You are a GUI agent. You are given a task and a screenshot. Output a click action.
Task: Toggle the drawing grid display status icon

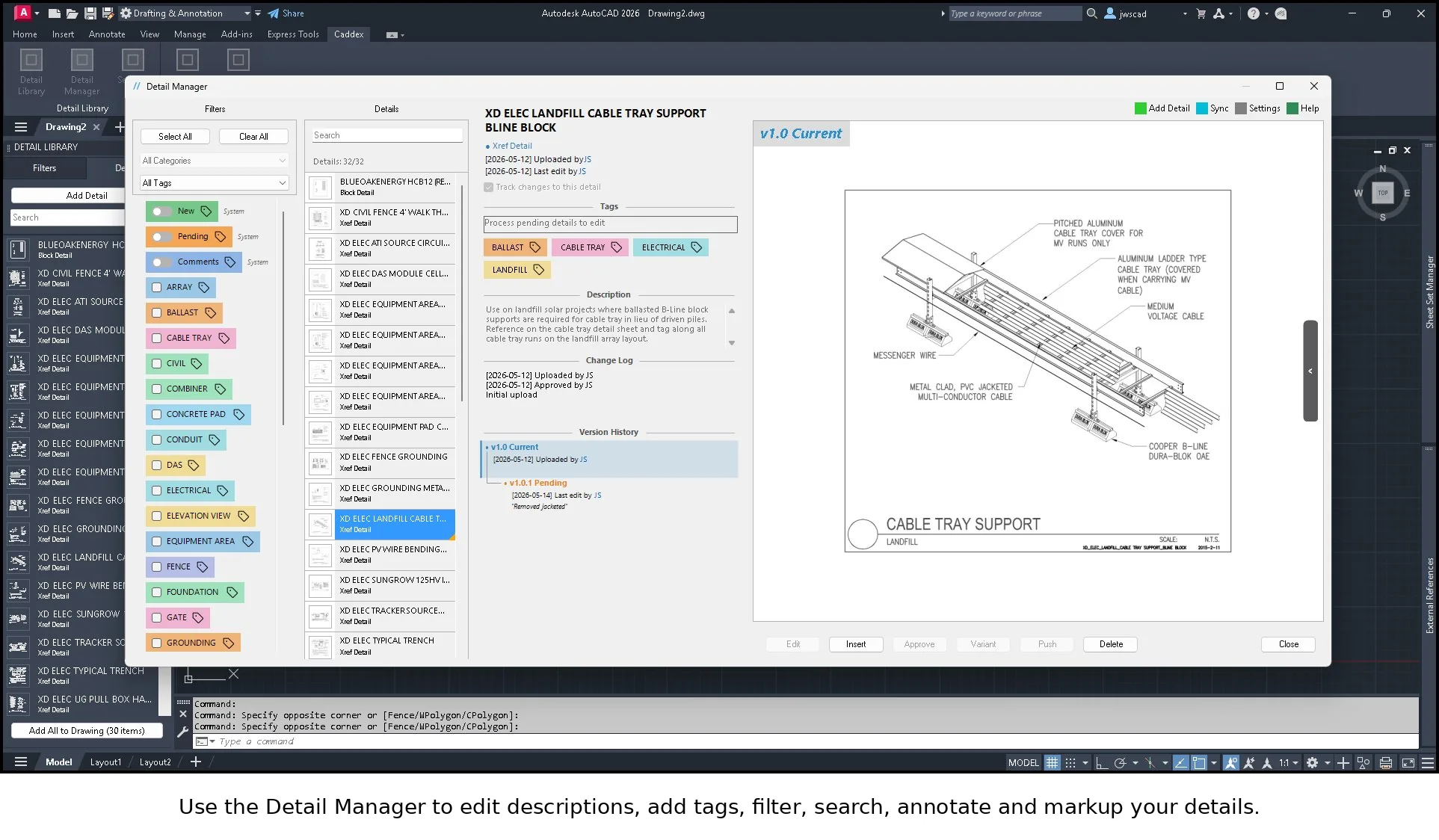pyautogui.click(x=1052, y=762)
